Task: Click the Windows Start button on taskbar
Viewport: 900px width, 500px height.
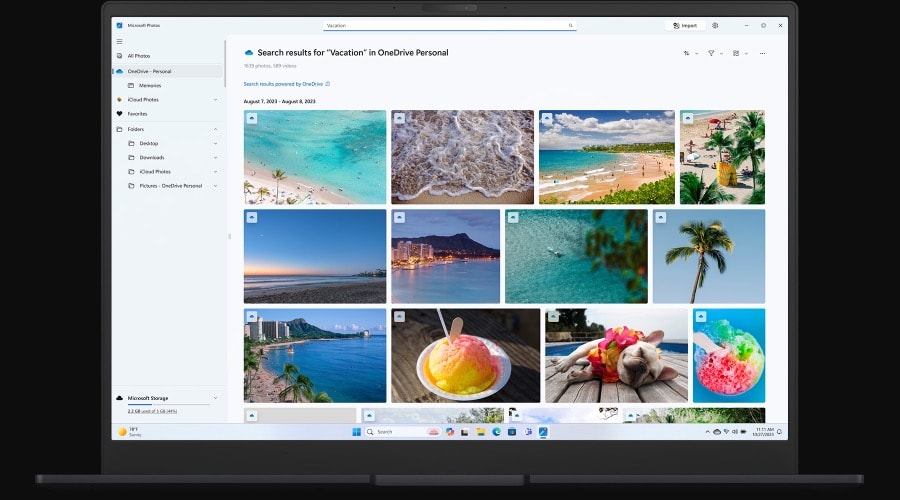Action: coord(355,432)
